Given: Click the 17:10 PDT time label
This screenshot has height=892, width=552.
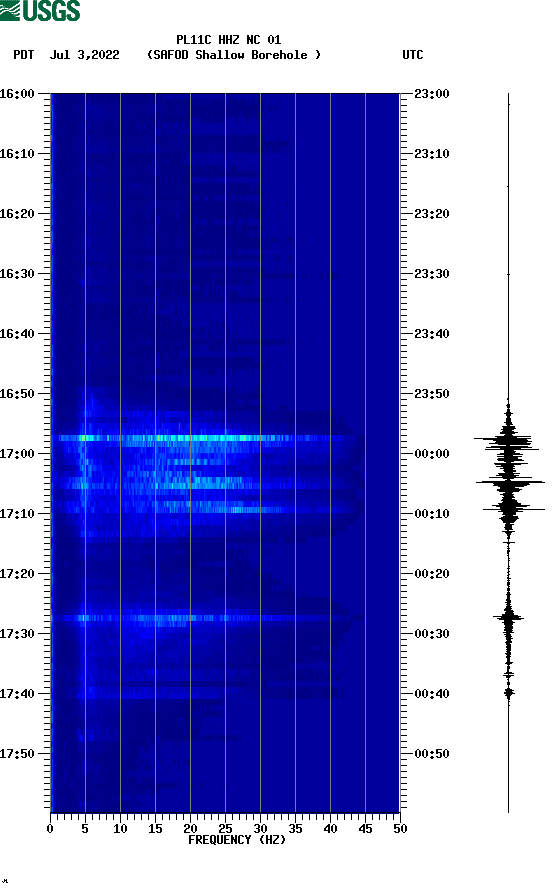Looking at the screenshot, I should coord(17,514).
